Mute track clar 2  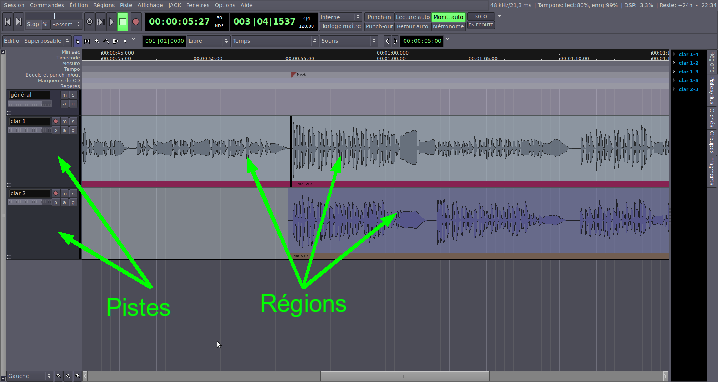click(x=65, y=194)
